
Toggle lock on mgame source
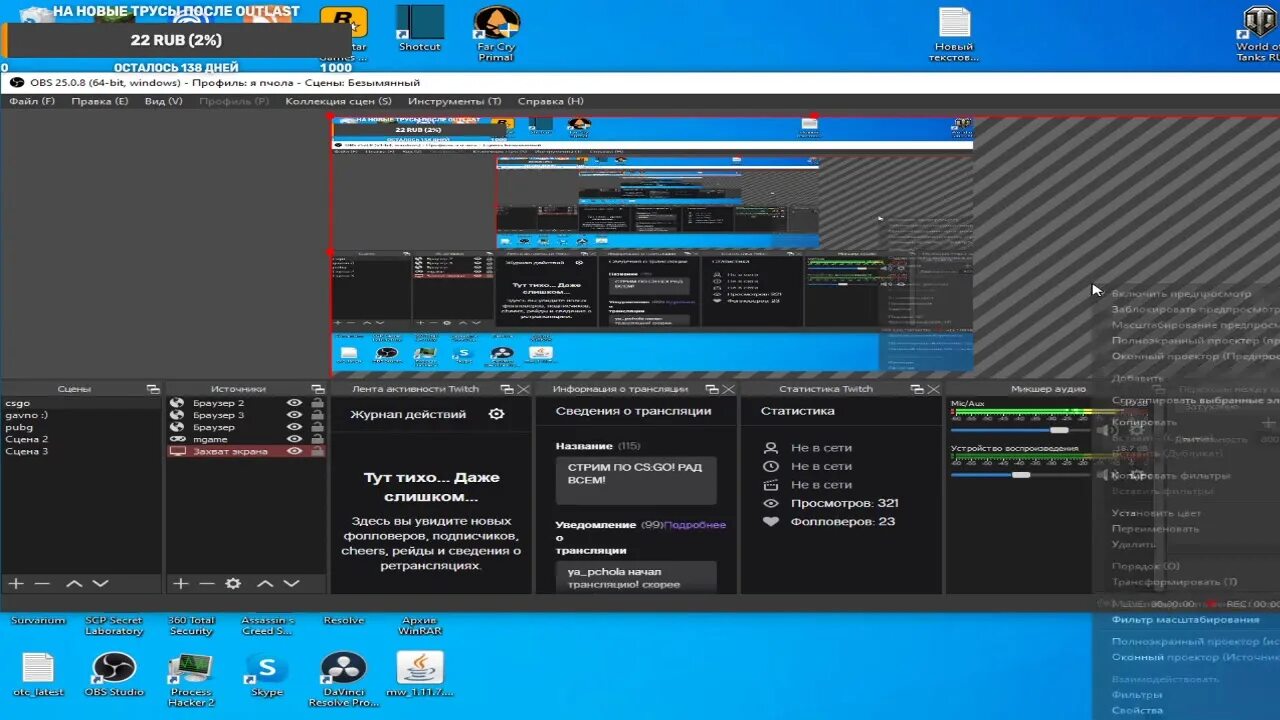point(317,439)
